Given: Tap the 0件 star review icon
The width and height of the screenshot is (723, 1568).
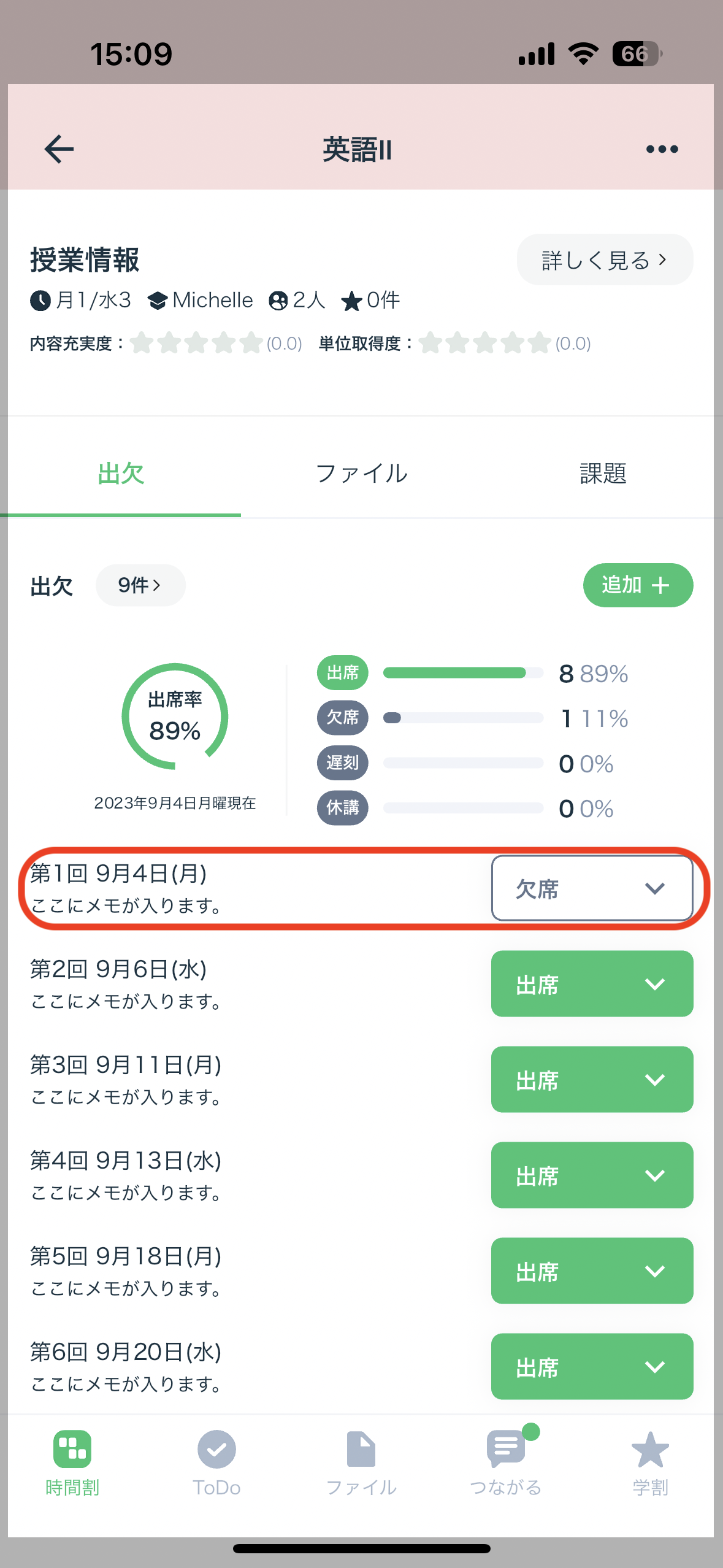Looking at the screenshot, I should pos(351,301).
